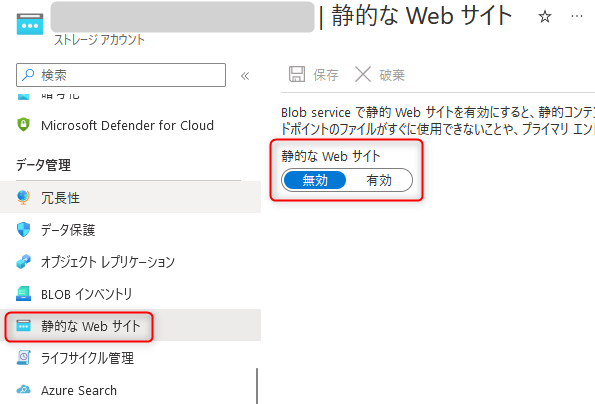Open the Azure Search menu item
Screen dimensions: 595x404
131,390
